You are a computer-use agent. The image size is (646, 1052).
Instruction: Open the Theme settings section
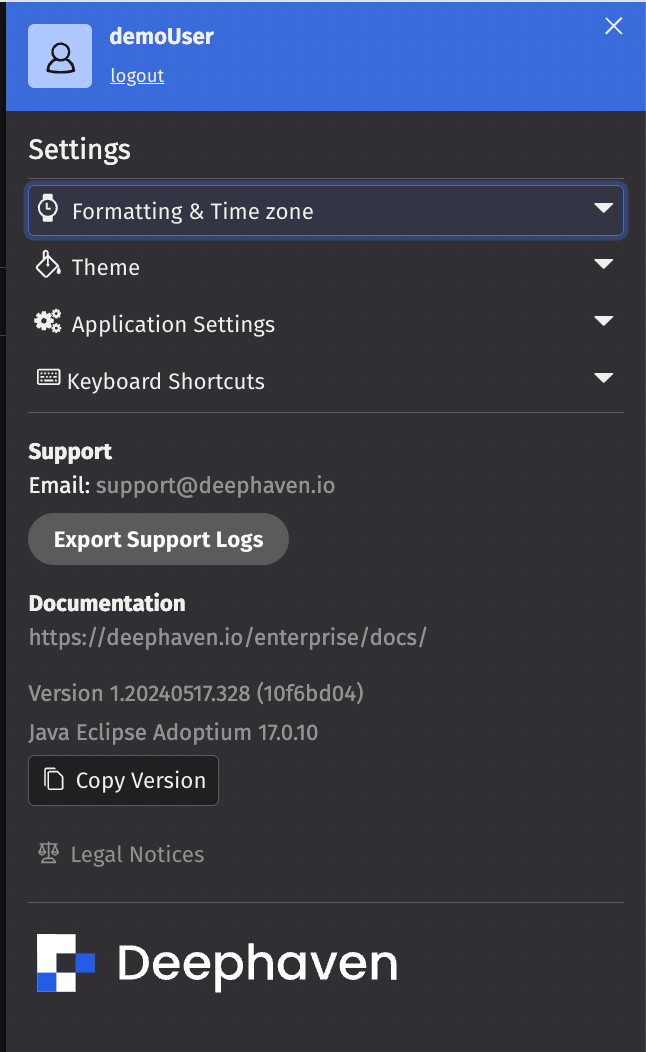pos(106,267)
